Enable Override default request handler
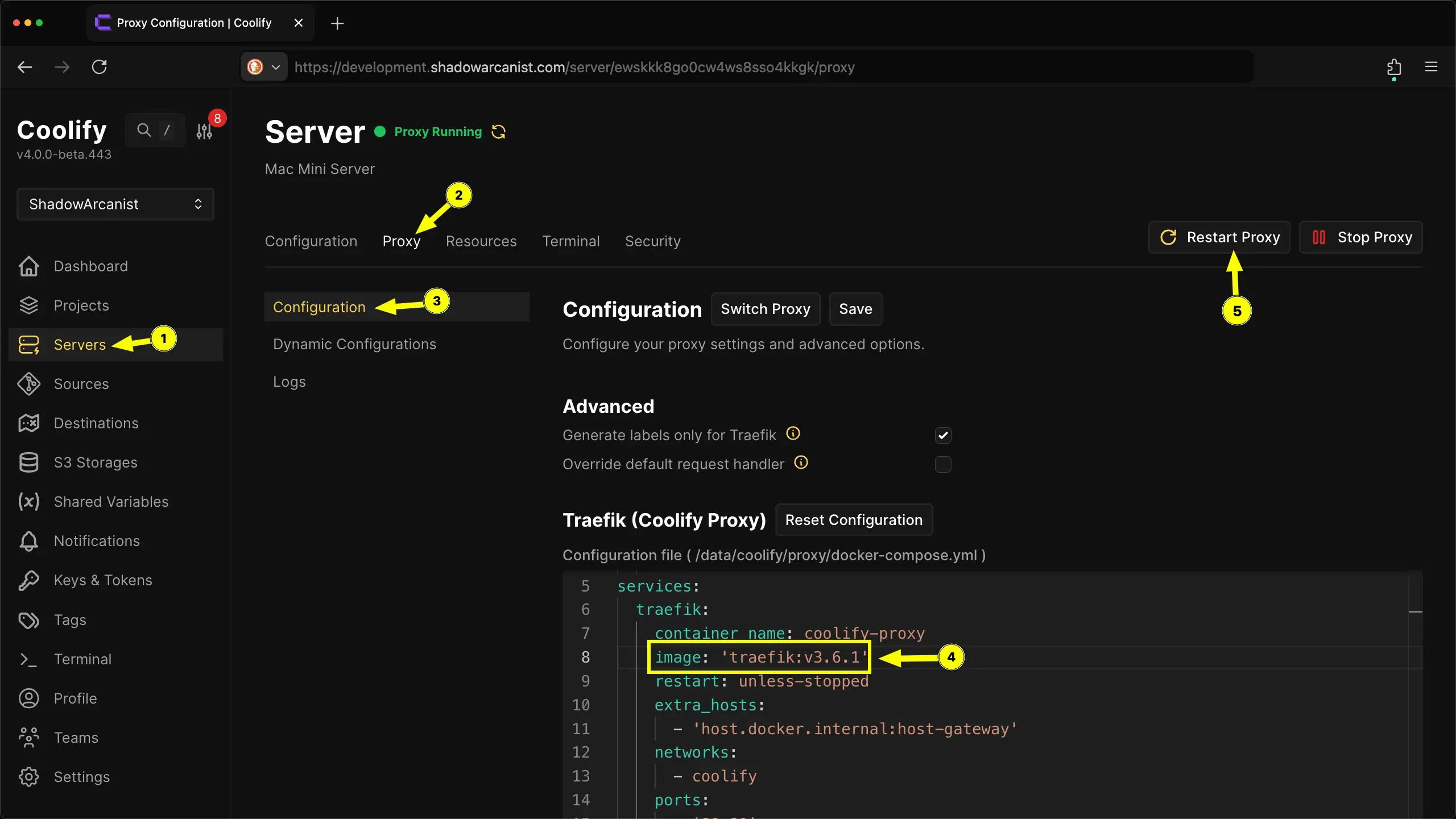The width and height of the screenshot is (1456, 819). (x=942, y=464)
